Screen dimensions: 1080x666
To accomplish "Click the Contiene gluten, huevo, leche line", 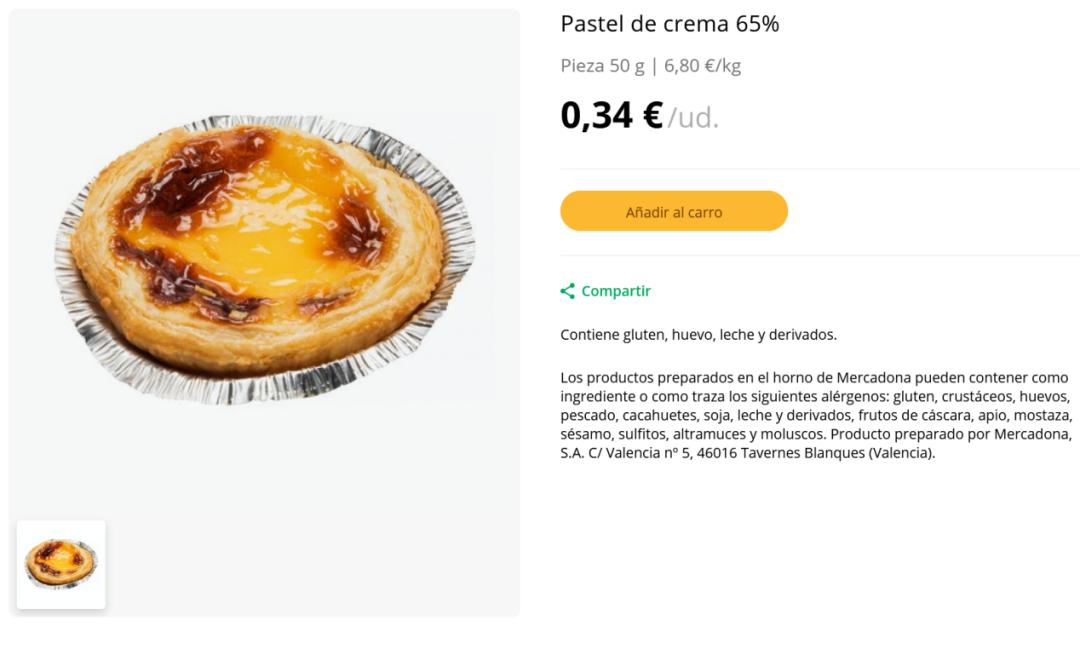I will pos(698,335).
